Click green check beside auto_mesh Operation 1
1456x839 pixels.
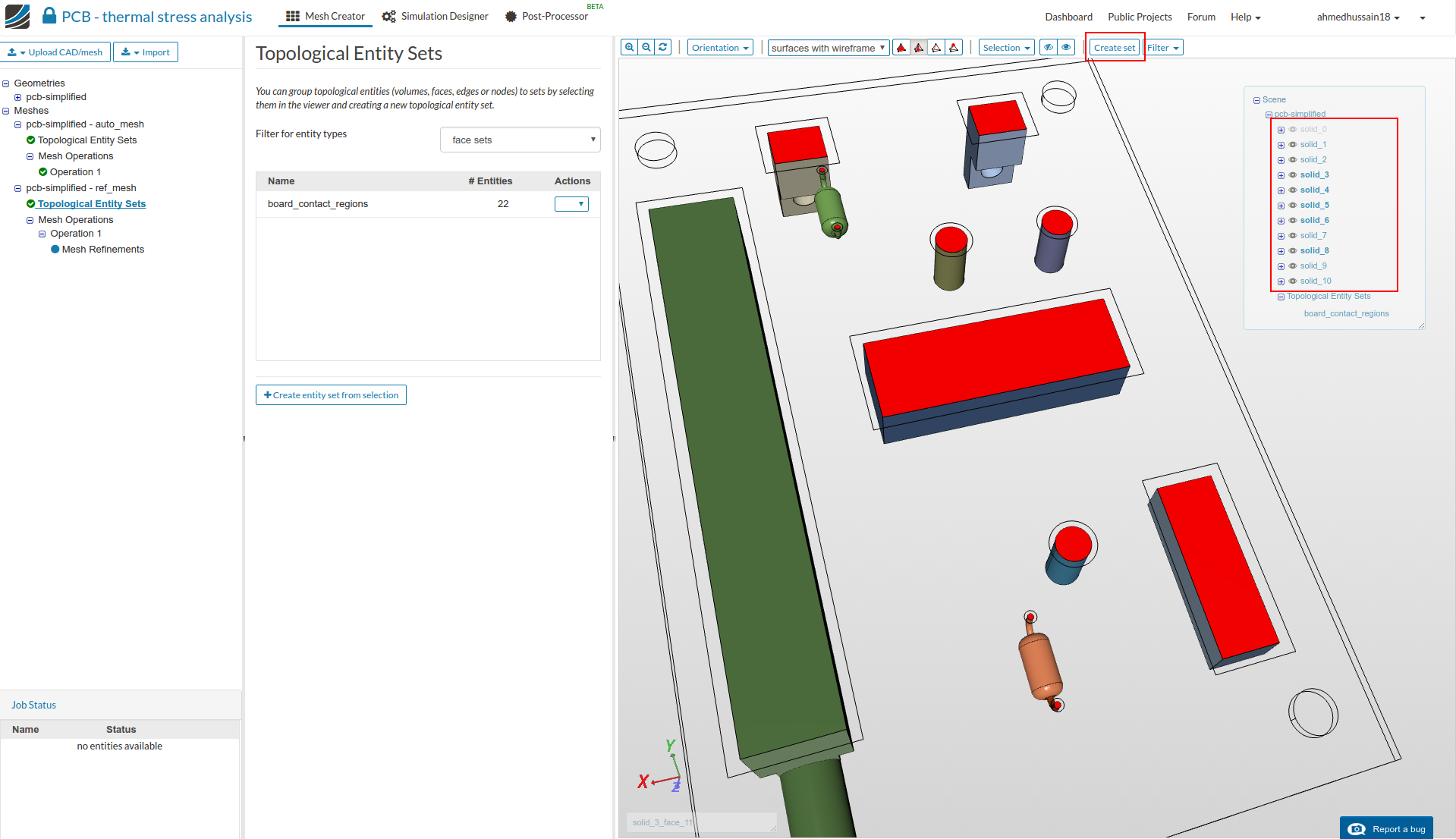point(42,172)
